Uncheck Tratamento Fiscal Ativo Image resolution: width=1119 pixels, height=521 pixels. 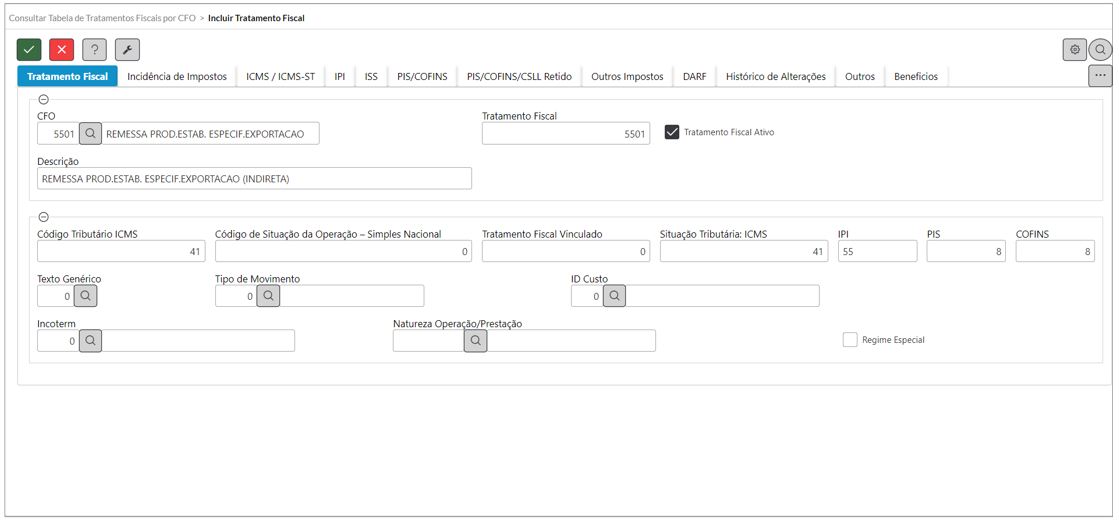coord(672,132)
